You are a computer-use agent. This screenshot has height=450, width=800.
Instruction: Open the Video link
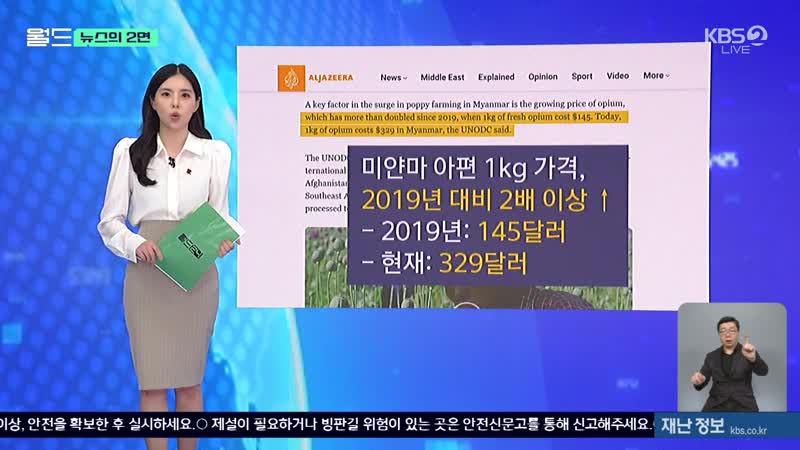coord(618,77)
